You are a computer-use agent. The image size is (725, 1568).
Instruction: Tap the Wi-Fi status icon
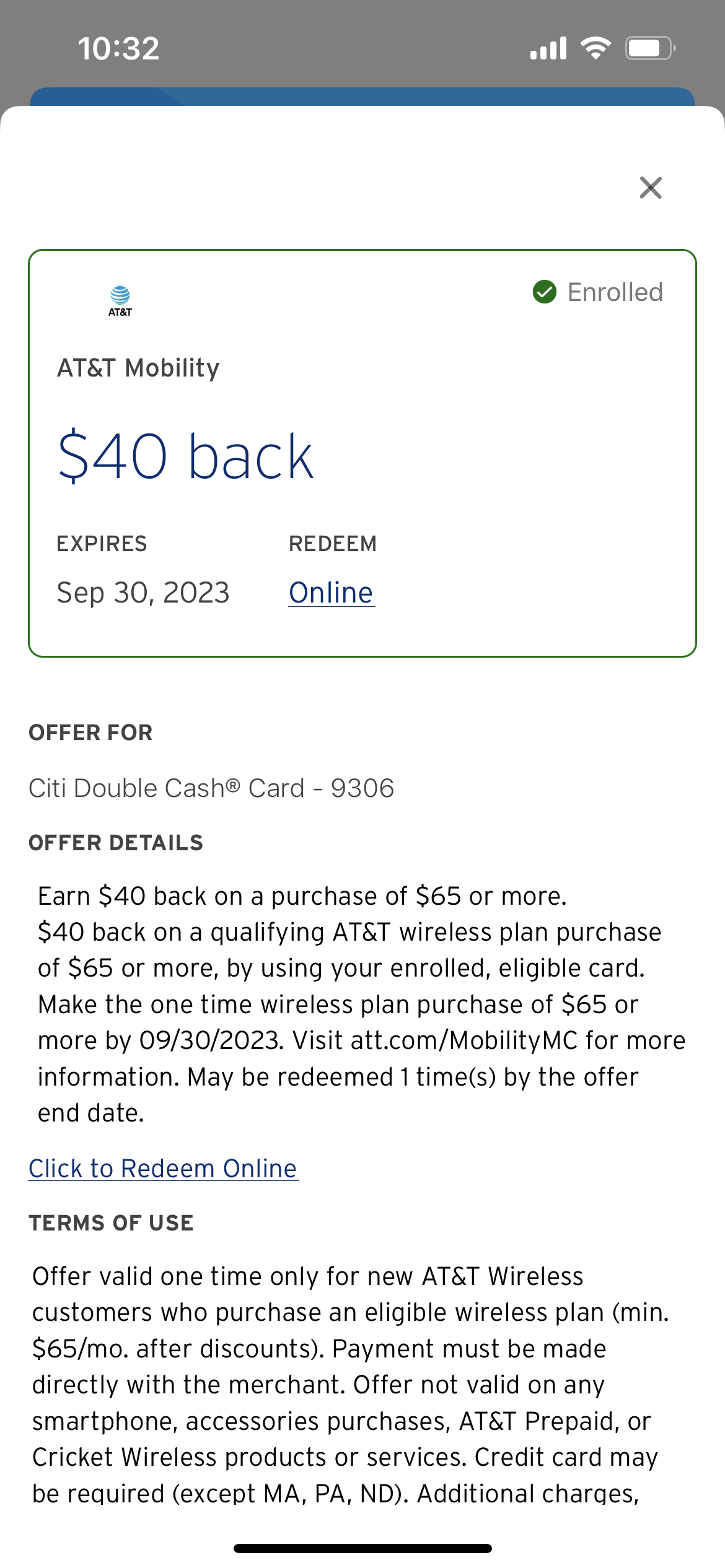(x=595, y=48)
